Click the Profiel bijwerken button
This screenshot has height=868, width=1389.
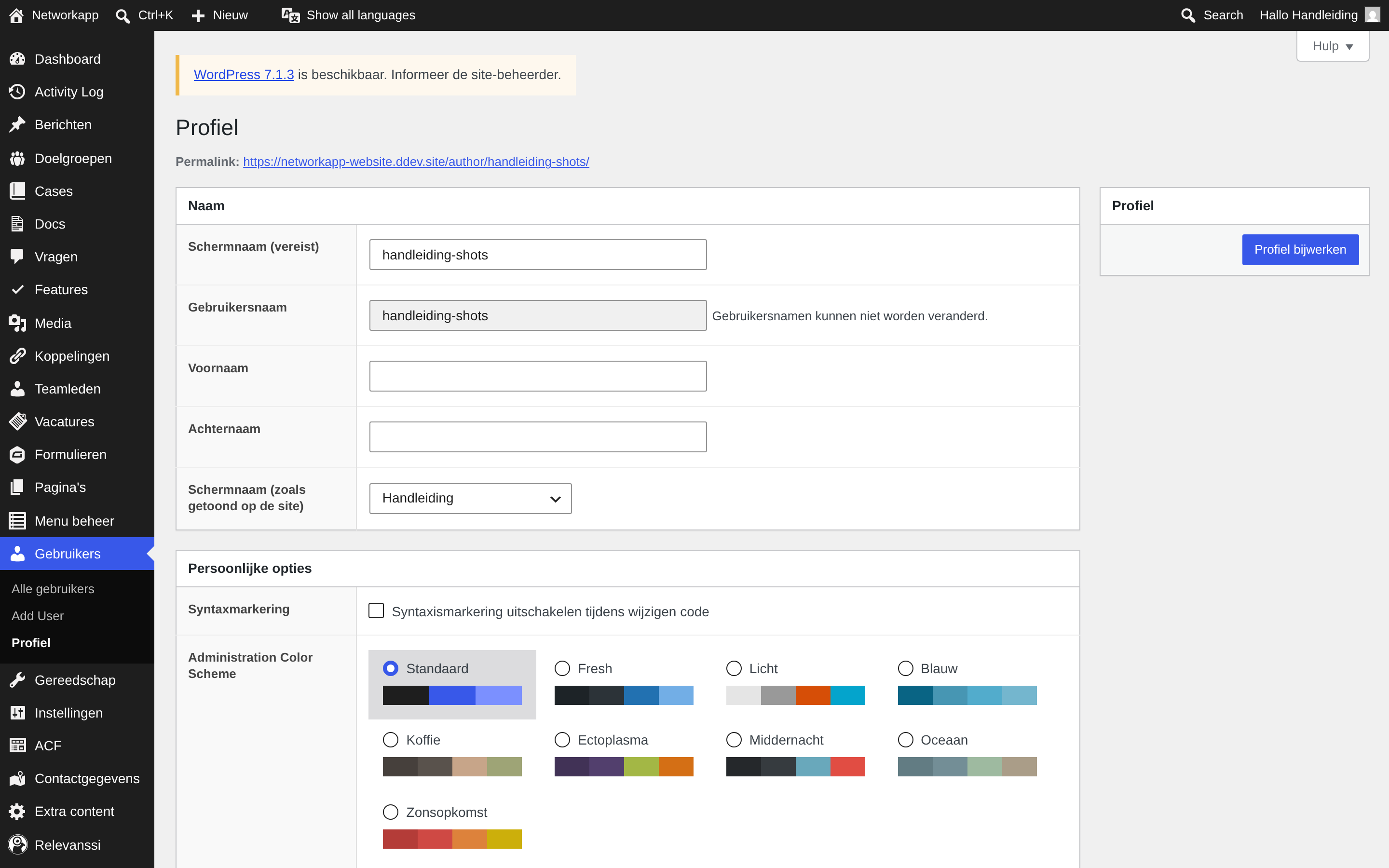[1300, 250]
